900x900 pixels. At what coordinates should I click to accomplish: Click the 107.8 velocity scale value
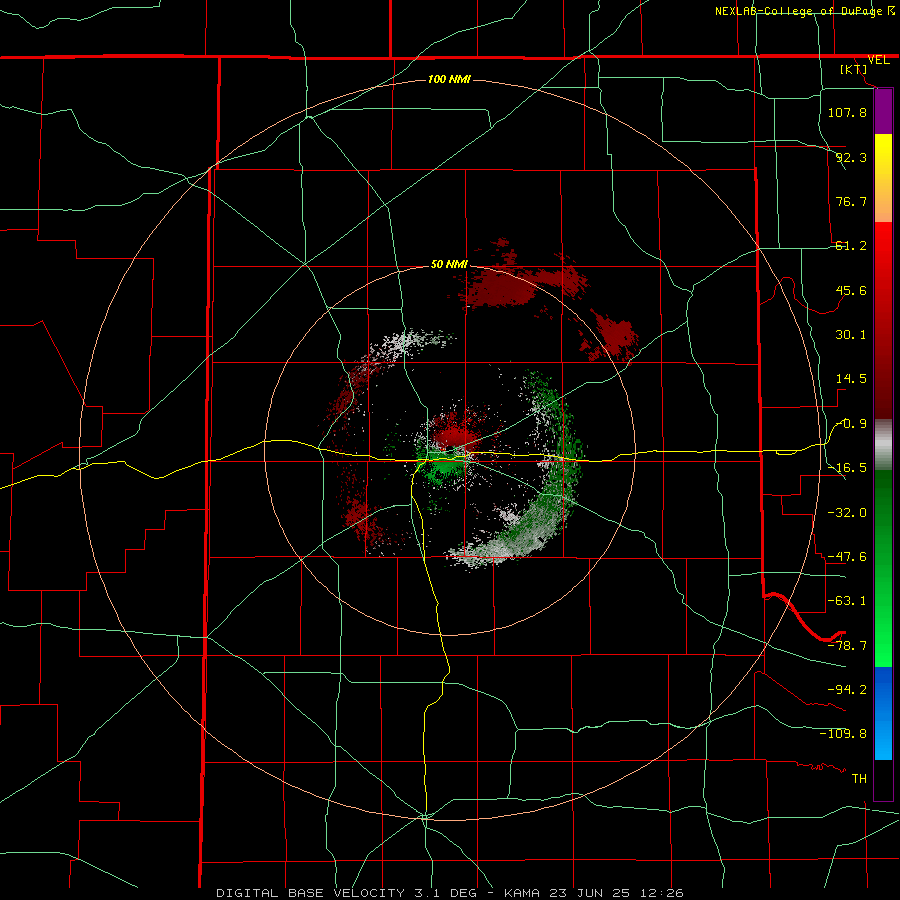click(x=847, y=112)
